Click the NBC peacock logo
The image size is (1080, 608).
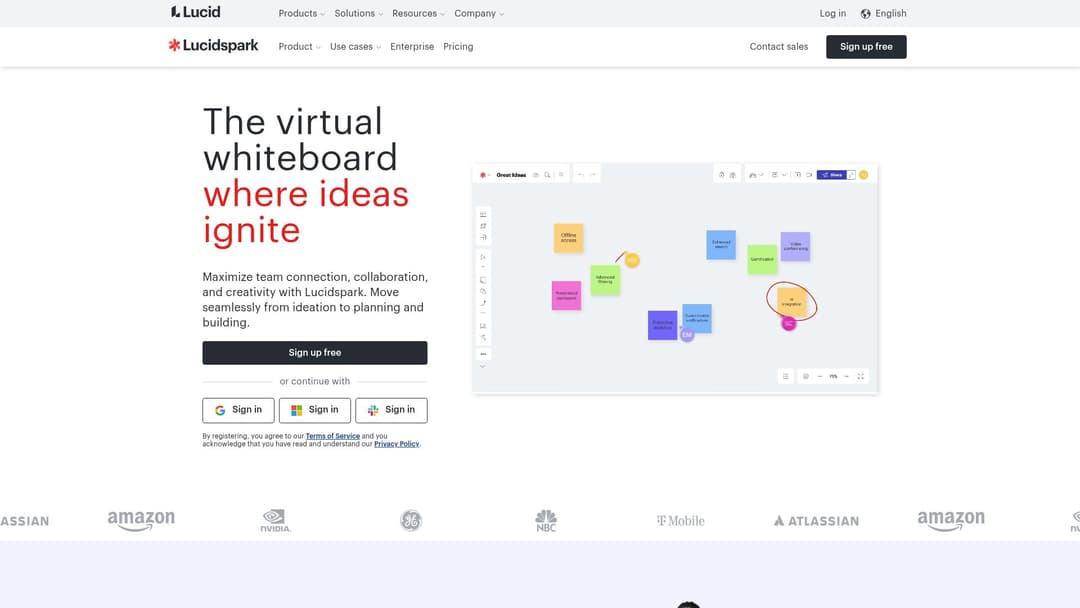point(546,521)
